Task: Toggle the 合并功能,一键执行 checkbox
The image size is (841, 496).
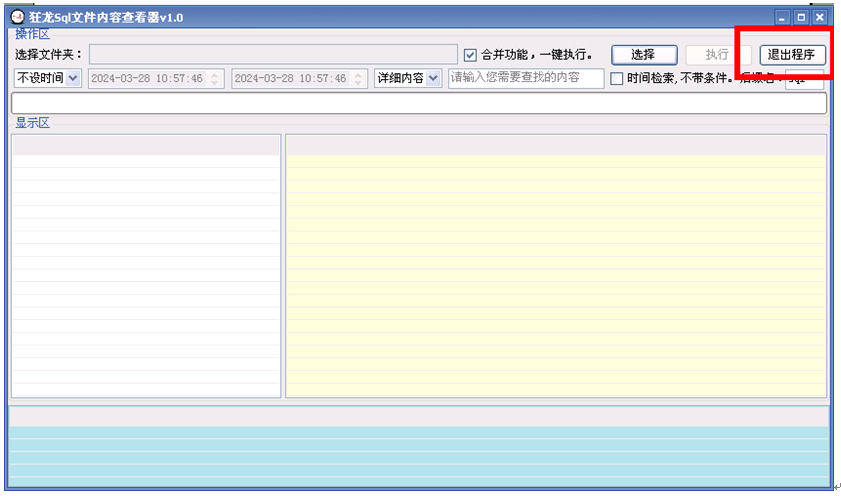Action: click(x=470, y=55)
